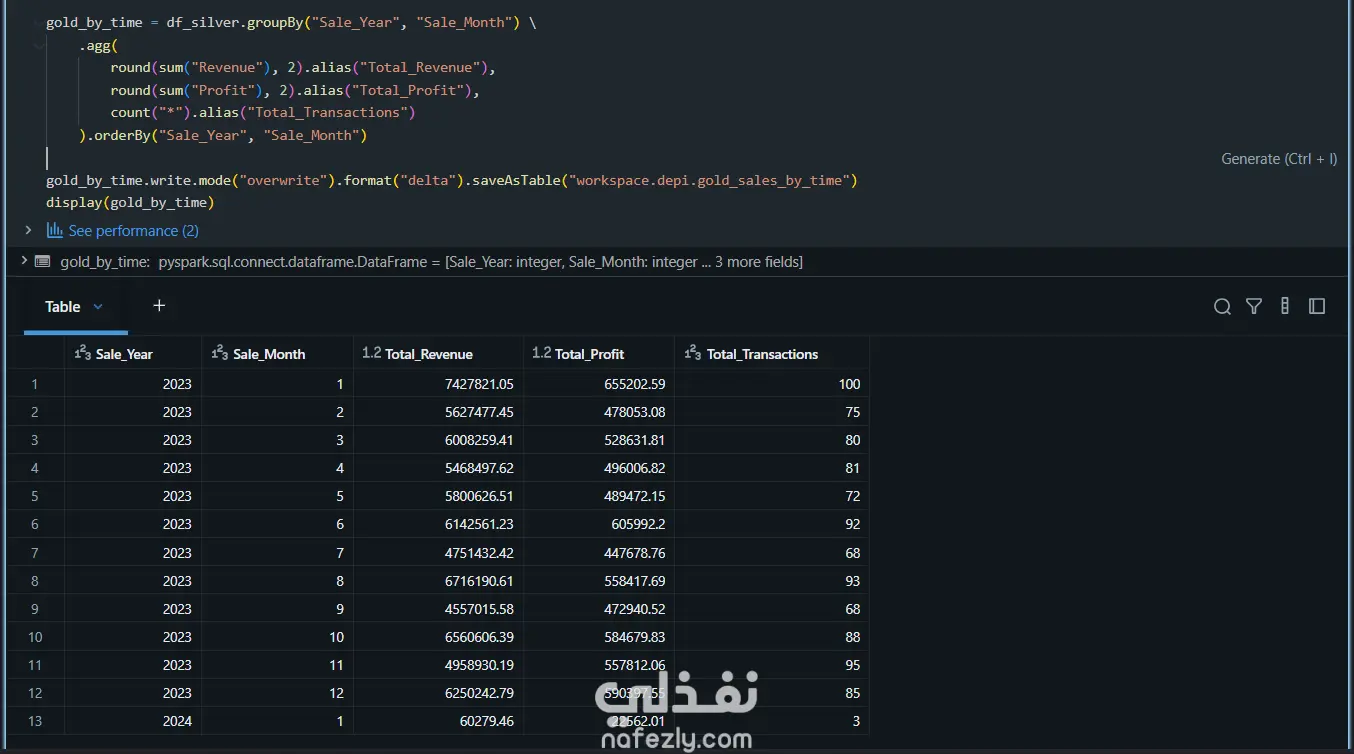This screenshot has width=1354, height=754.
Task: Expand the See performance section chevron
Action: click(x=28, y=230)
